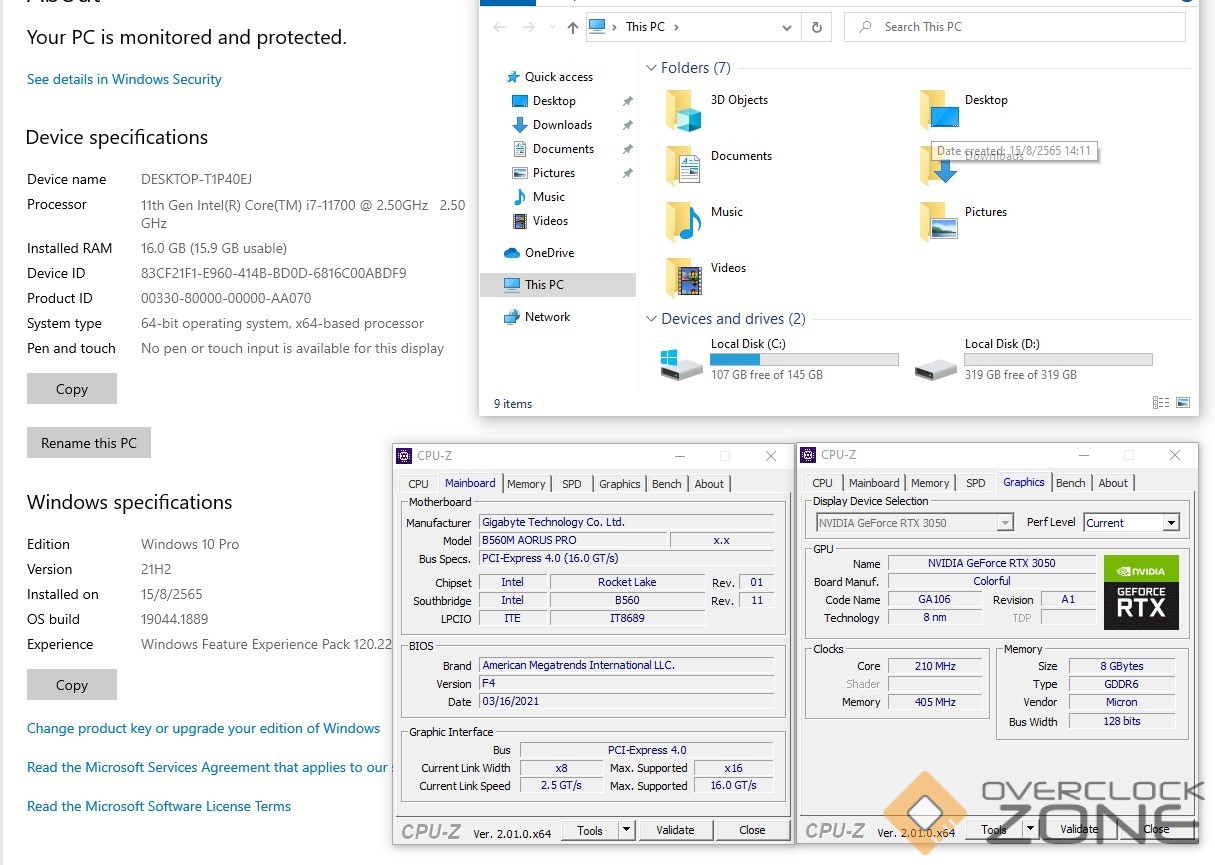Open the Perf Level dropdown

click(x=1171, y=523)
